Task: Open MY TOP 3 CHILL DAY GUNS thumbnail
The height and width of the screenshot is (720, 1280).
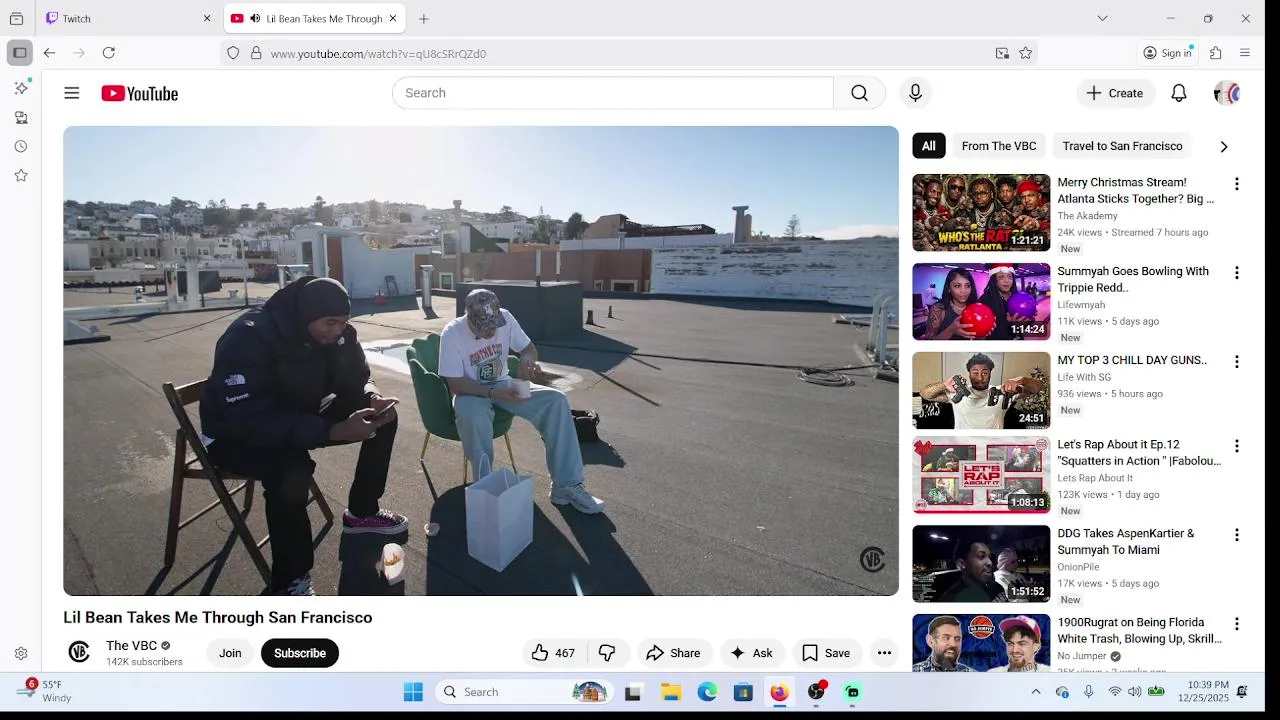Action: 981,391
